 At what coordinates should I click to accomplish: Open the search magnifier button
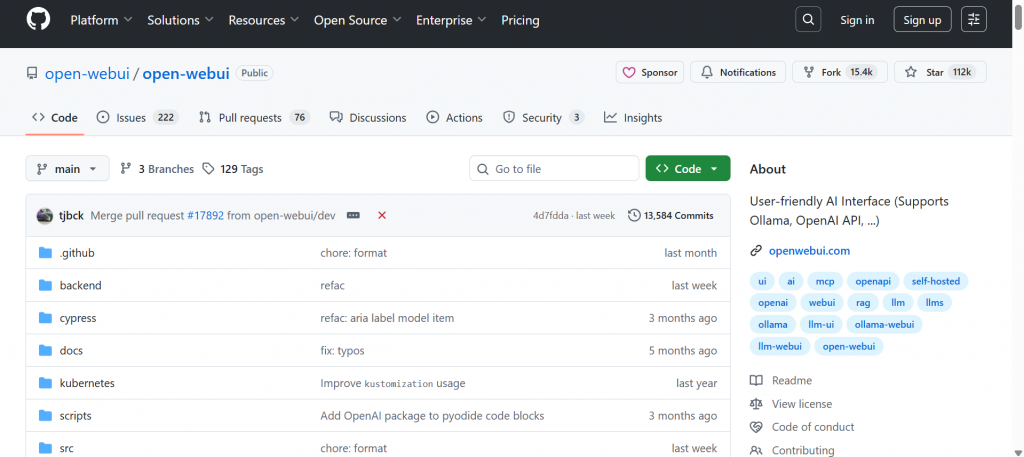click(808, 20)
